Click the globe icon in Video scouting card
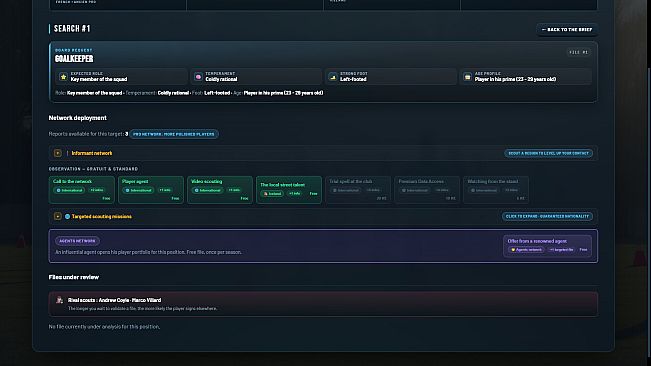This screenshot has width=651, height=366. pos(197,190)
